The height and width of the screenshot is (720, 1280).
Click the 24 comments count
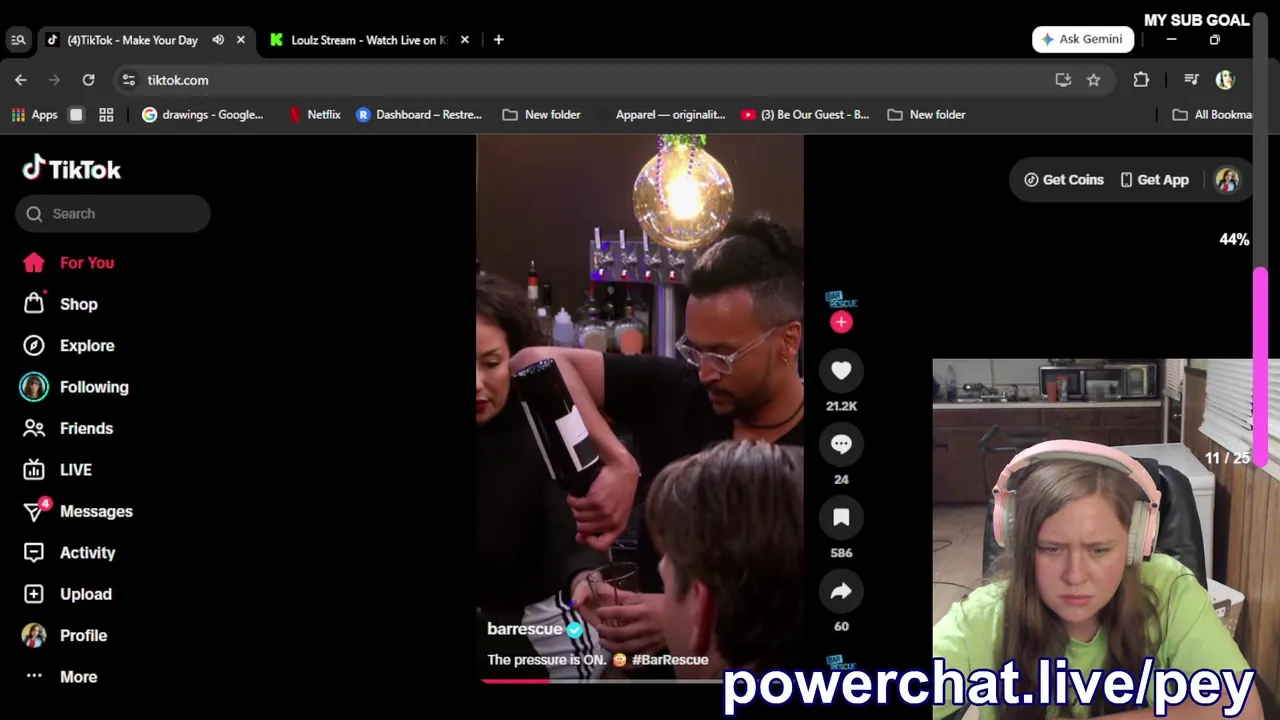841,479
